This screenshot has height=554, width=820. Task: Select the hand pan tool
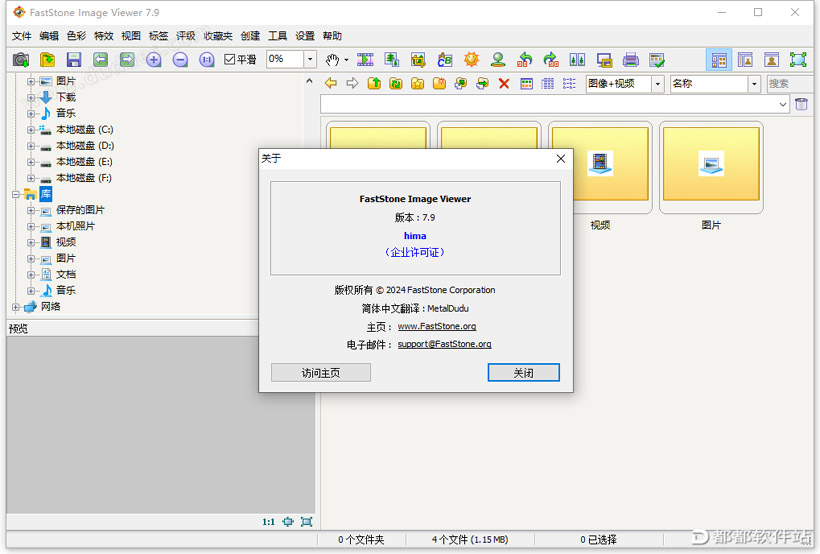point(332,60)
